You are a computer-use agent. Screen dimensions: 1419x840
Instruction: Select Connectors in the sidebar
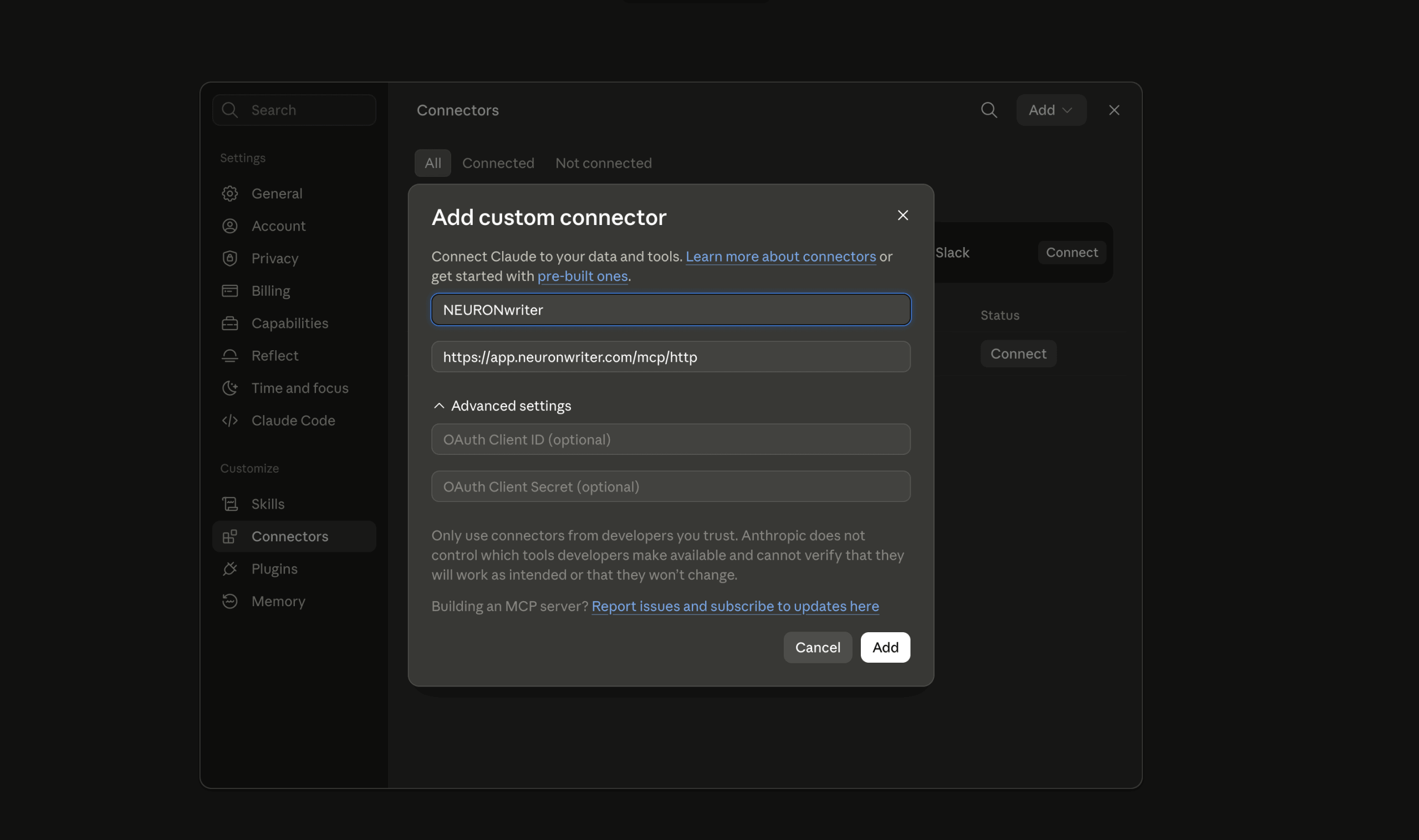[x=294, y=536]
